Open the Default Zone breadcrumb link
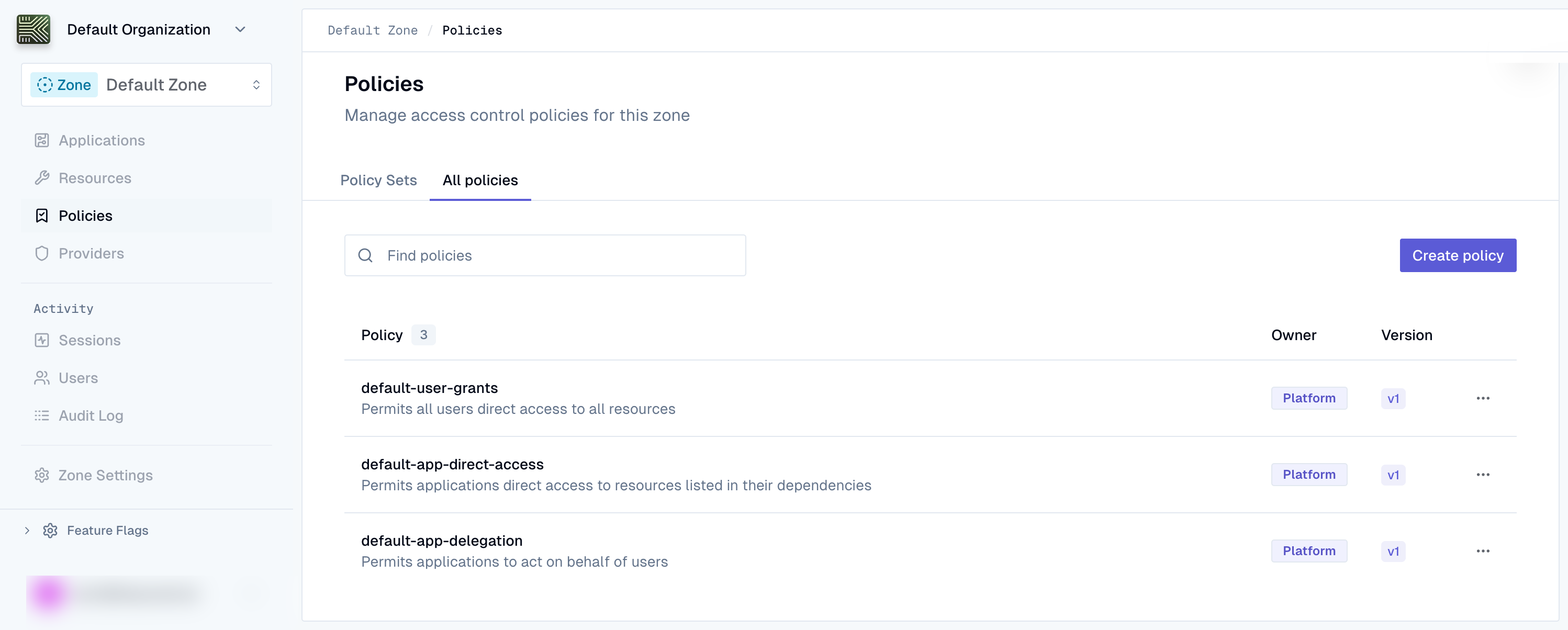This screenshot has width=1568, height=630. [x=373, y=30]
